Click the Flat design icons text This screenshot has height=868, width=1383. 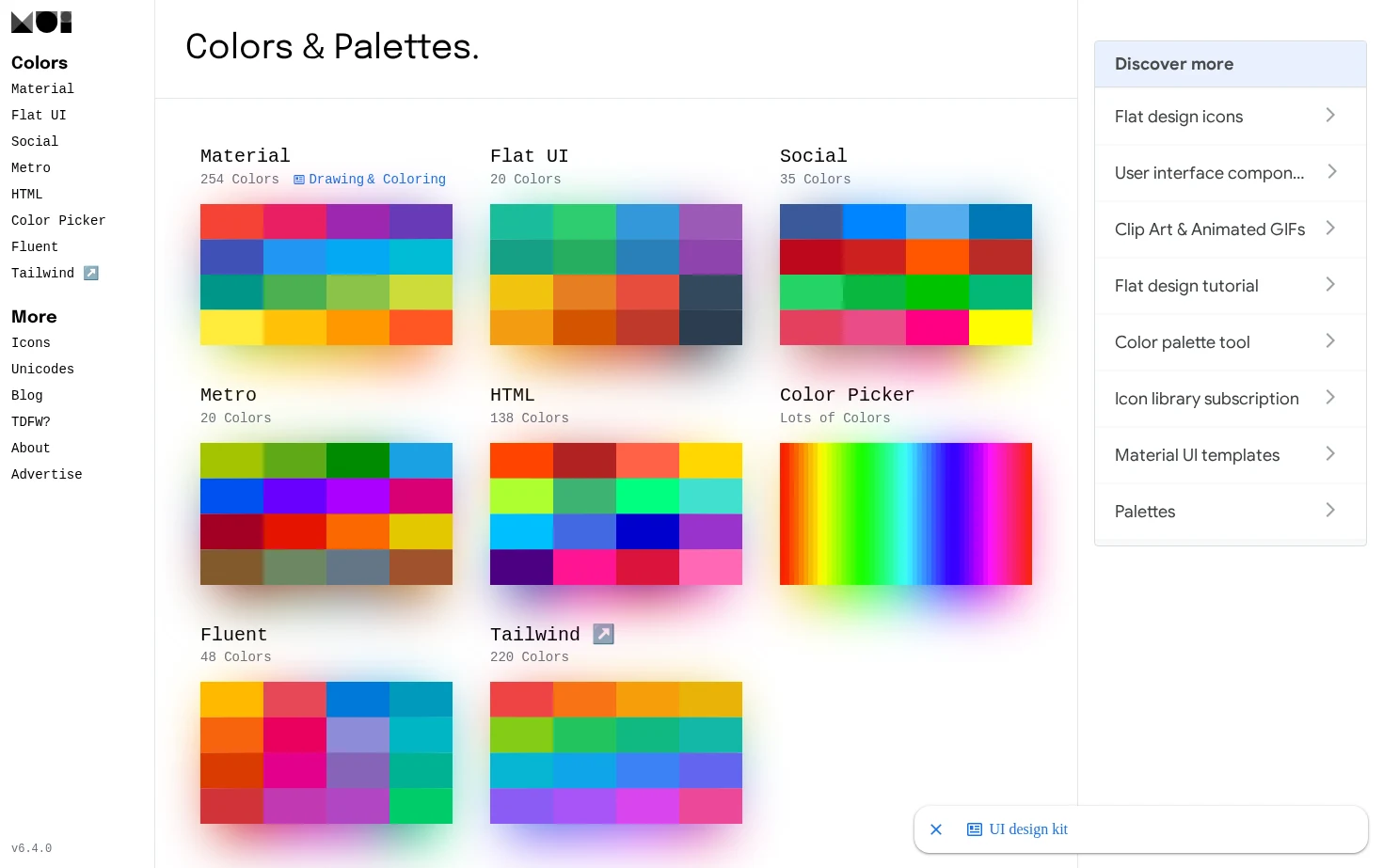point(1179,117)
